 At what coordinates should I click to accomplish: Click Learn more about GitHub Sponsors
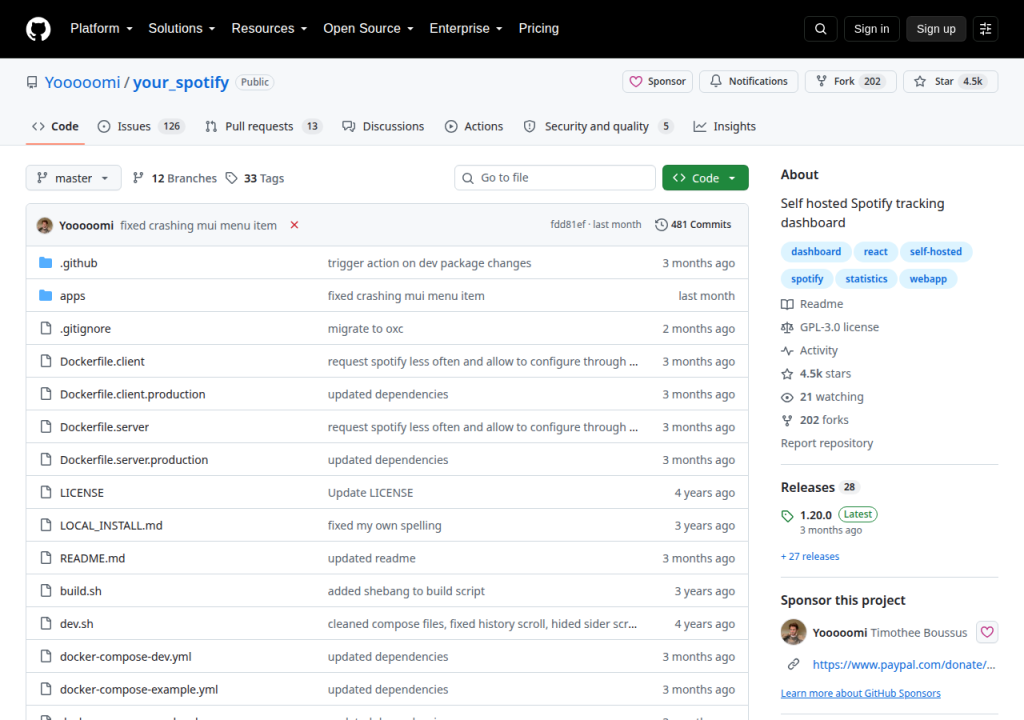coord(861,693)
